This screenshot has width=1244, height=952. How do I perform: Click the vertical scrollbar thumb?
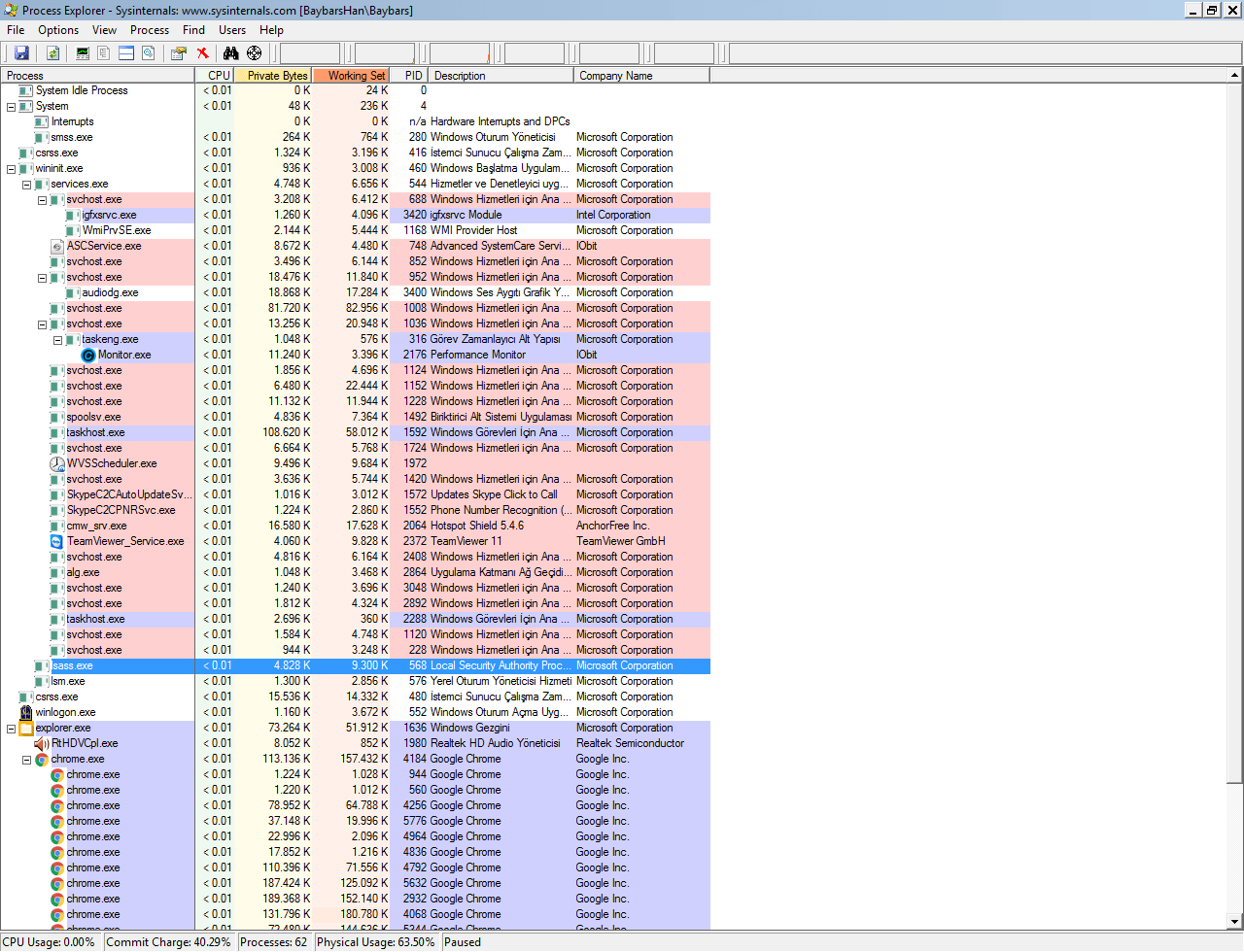[1234, 432]
